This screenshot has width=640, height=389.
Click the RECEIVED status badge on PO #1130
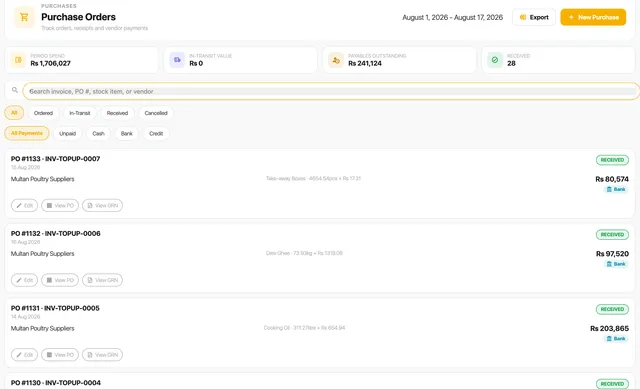612,384
